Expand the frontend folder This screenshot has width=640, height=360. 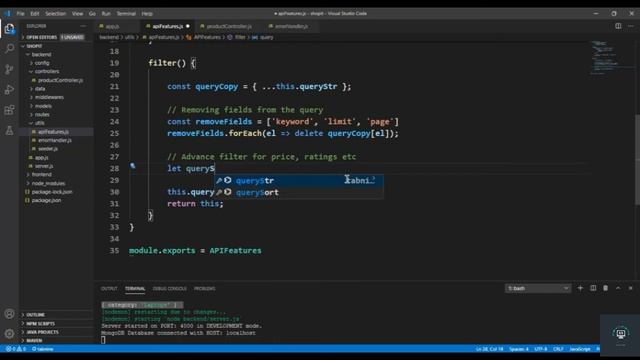point(41,174)
